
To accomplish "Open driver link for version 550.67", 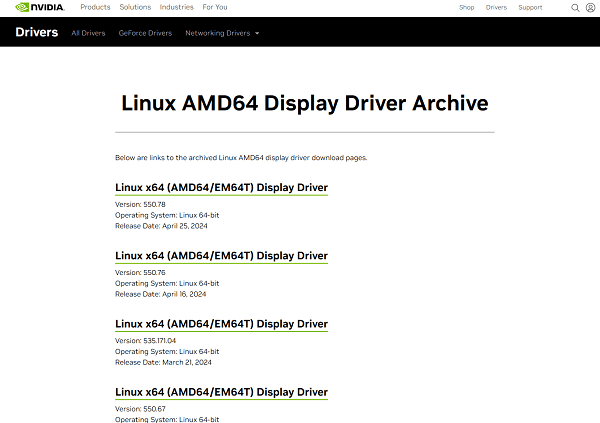I will pos(221,392).
